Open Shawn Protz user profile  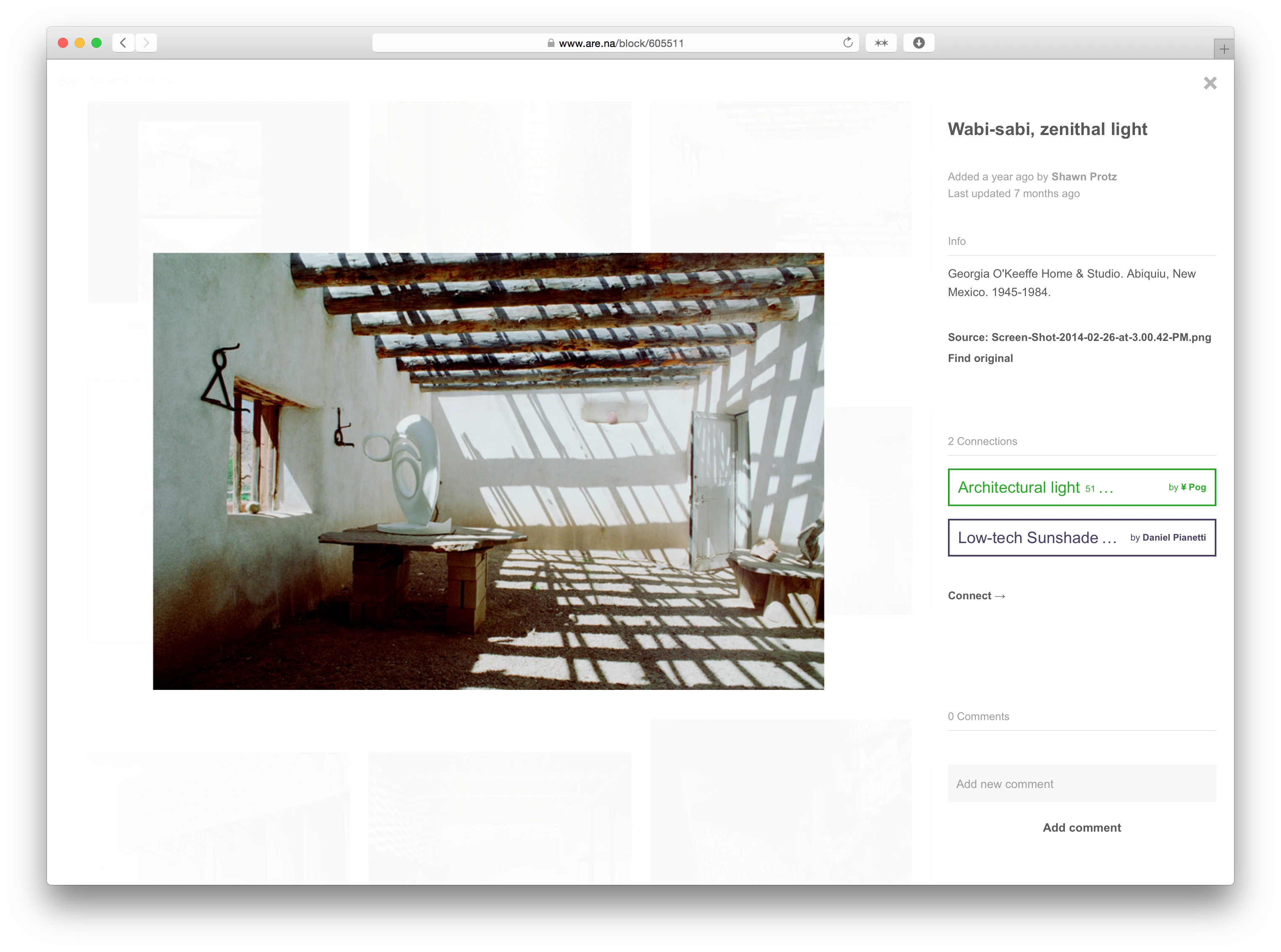click(x=1083, y=177)
